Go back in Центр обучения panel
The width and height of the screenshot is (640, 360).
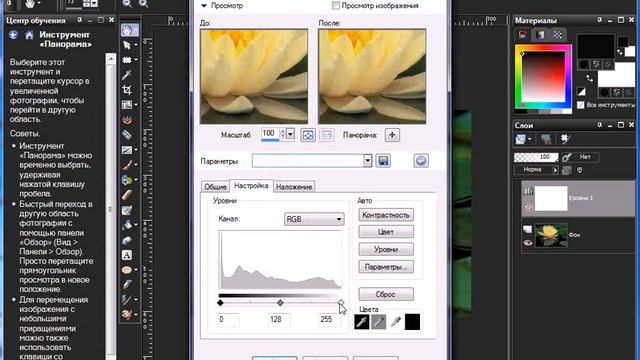point(13,35)
